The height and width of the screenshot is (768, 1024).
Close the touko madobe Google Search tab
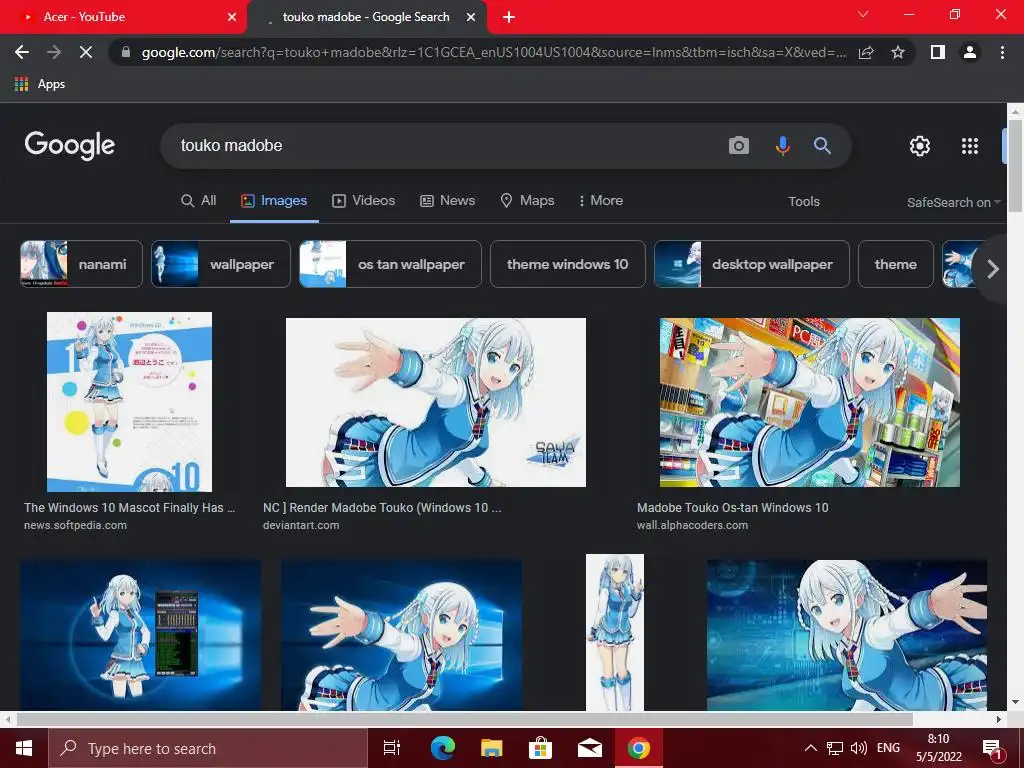click(471, 17)
